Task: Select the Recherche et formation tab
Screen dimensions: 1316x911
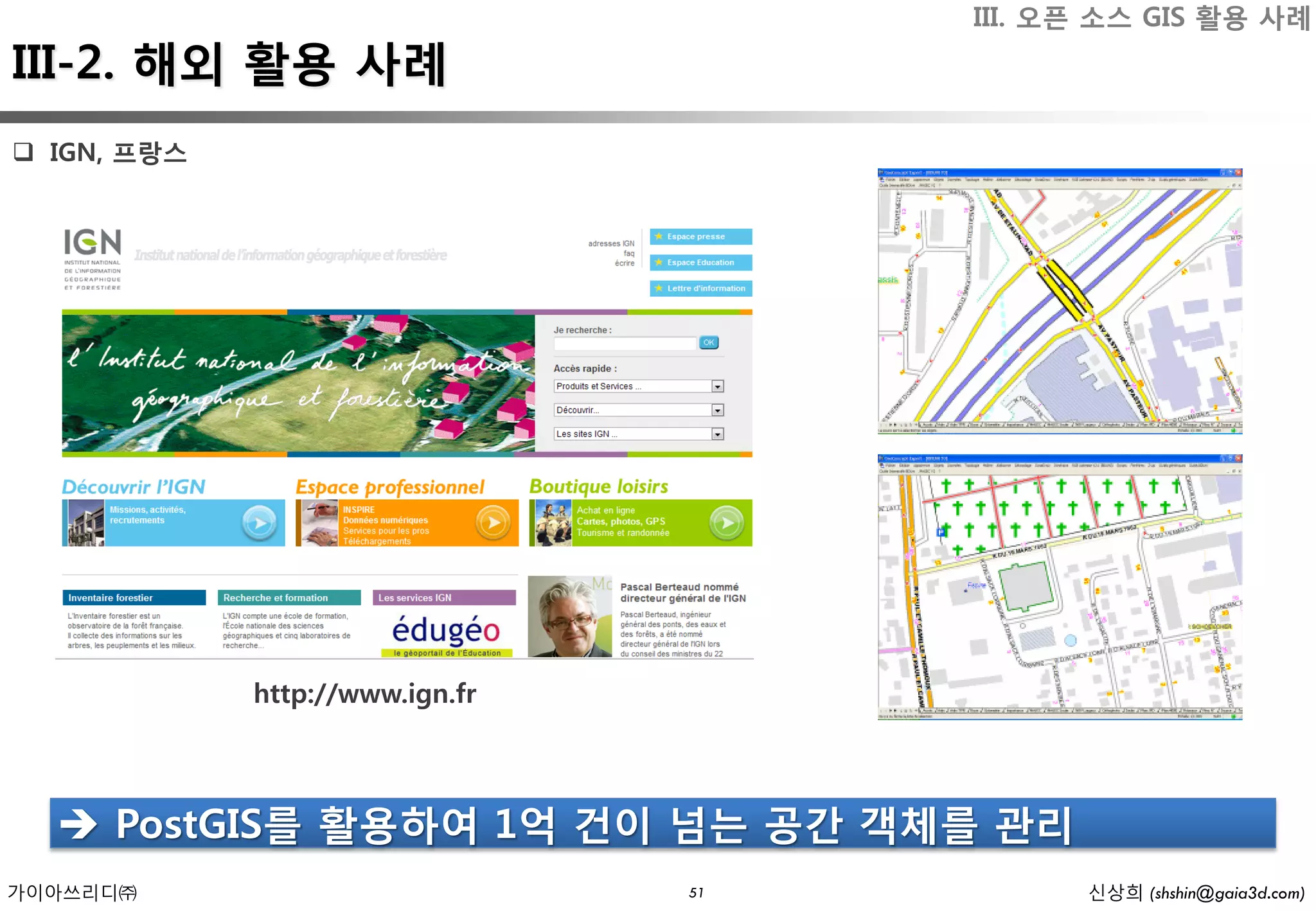Action: (289, 597)
